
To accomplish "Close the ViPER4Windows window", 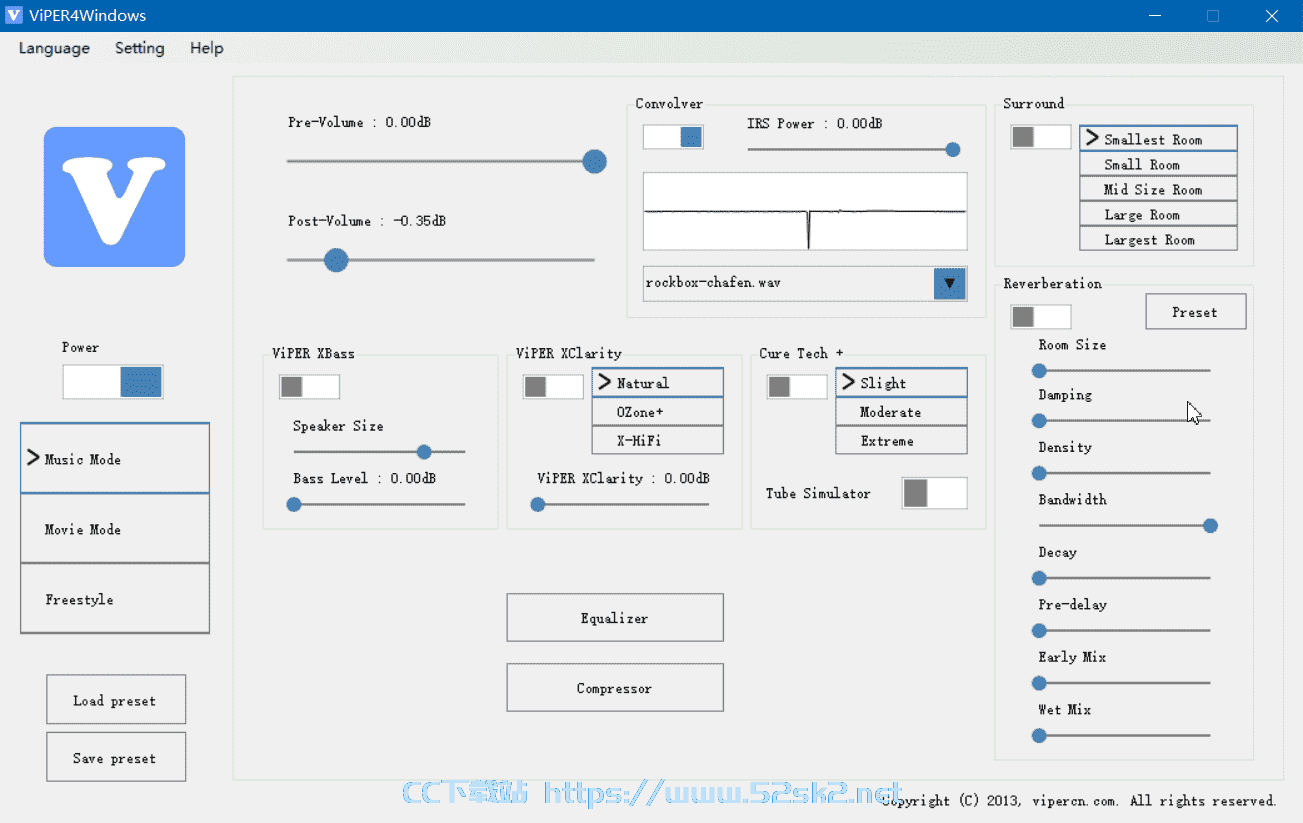I will click(x=1272, y=16).
